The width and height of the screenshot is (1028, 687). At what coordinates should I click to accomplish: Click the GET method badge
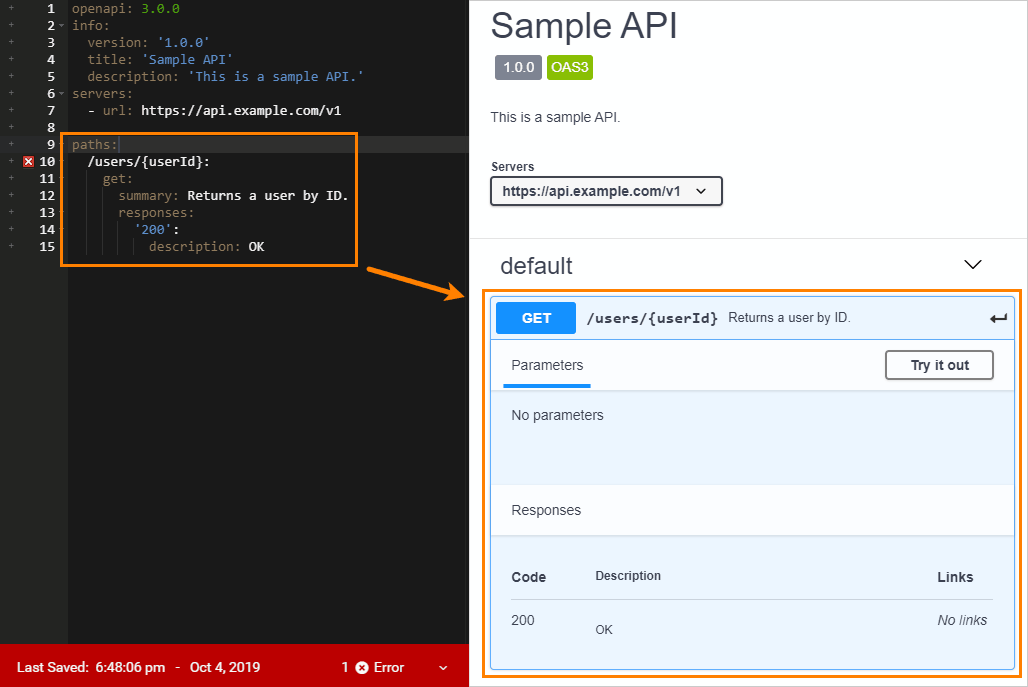click(535, 317)
